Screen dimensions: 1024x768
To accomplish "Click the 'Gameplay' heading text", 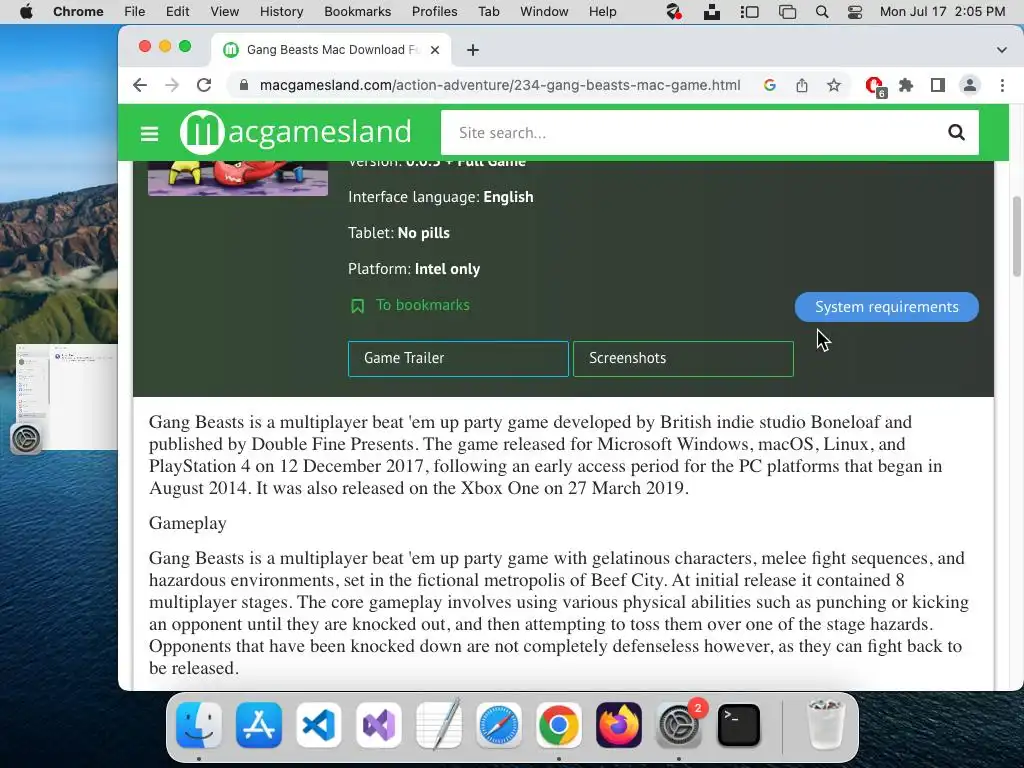I will (187, 524).
